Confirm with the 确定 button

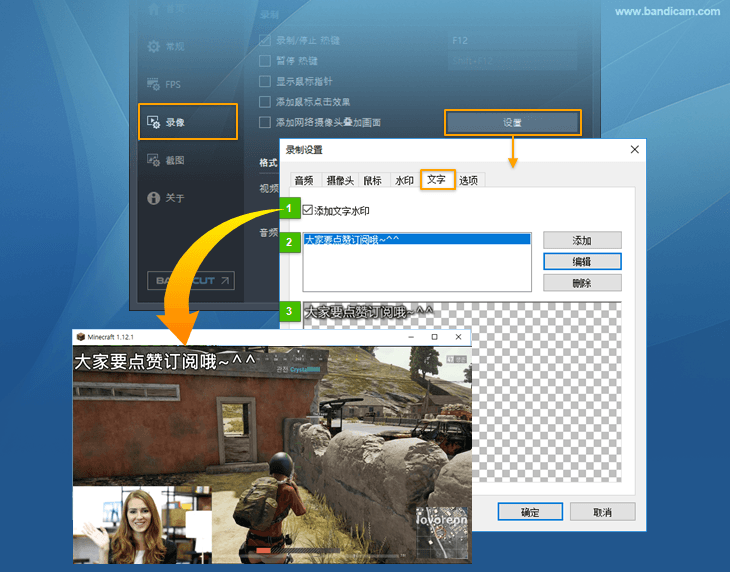tap(530, 512)
